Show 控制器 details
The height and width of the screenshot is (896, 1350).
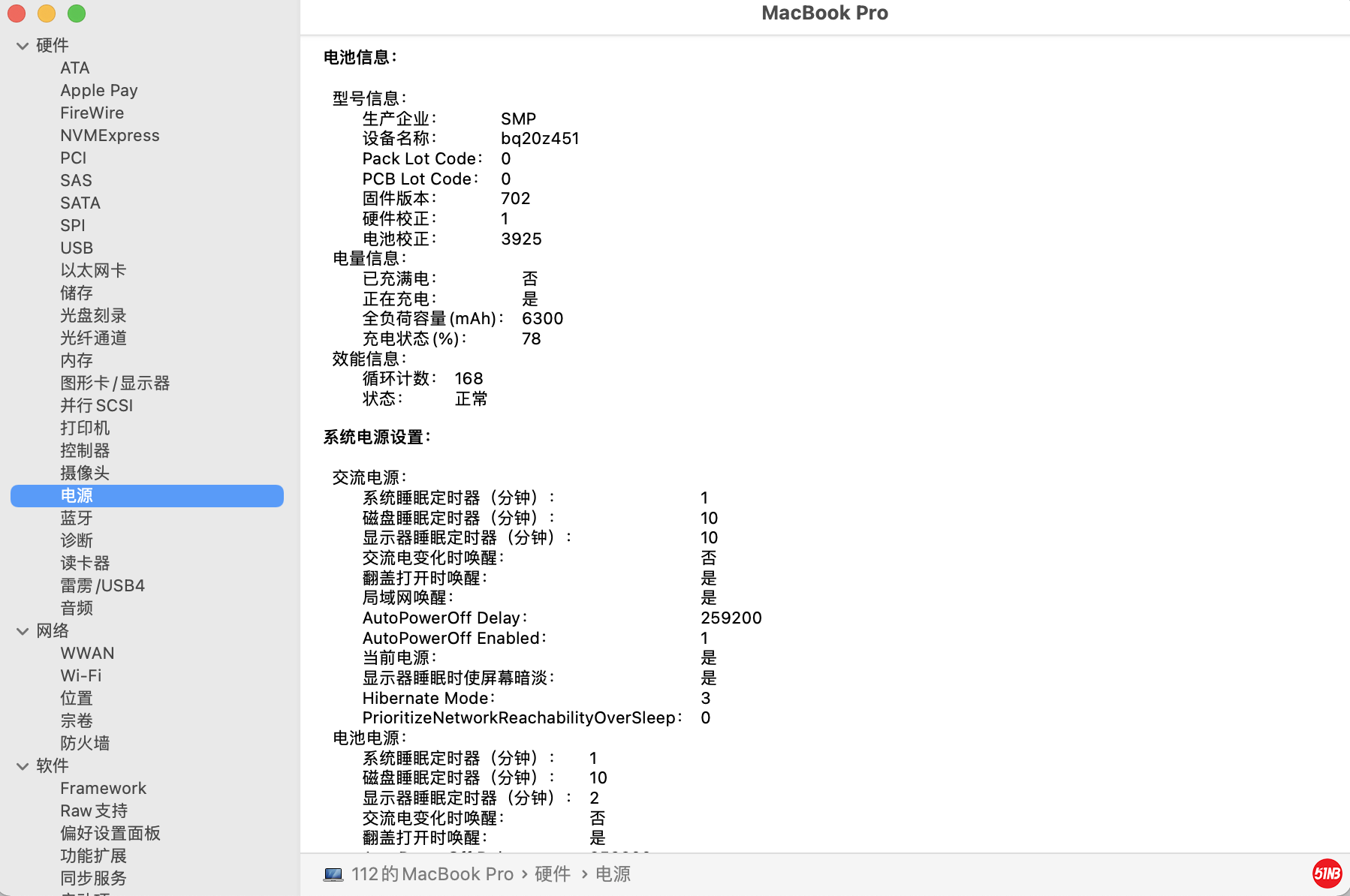pos(85,451)
